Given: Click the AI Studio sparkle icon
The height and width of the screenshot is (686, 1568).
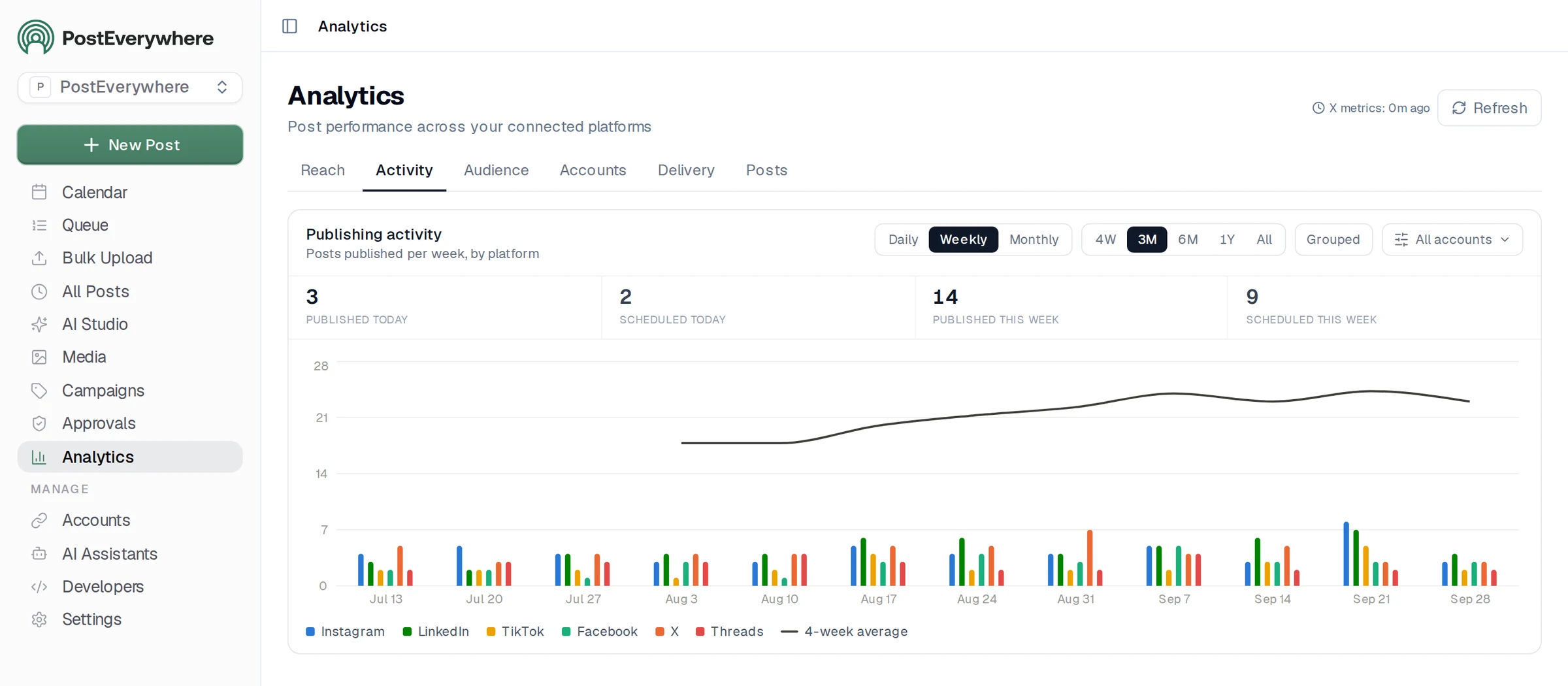Looking at the screenshot, I should [x=39, y=324].
